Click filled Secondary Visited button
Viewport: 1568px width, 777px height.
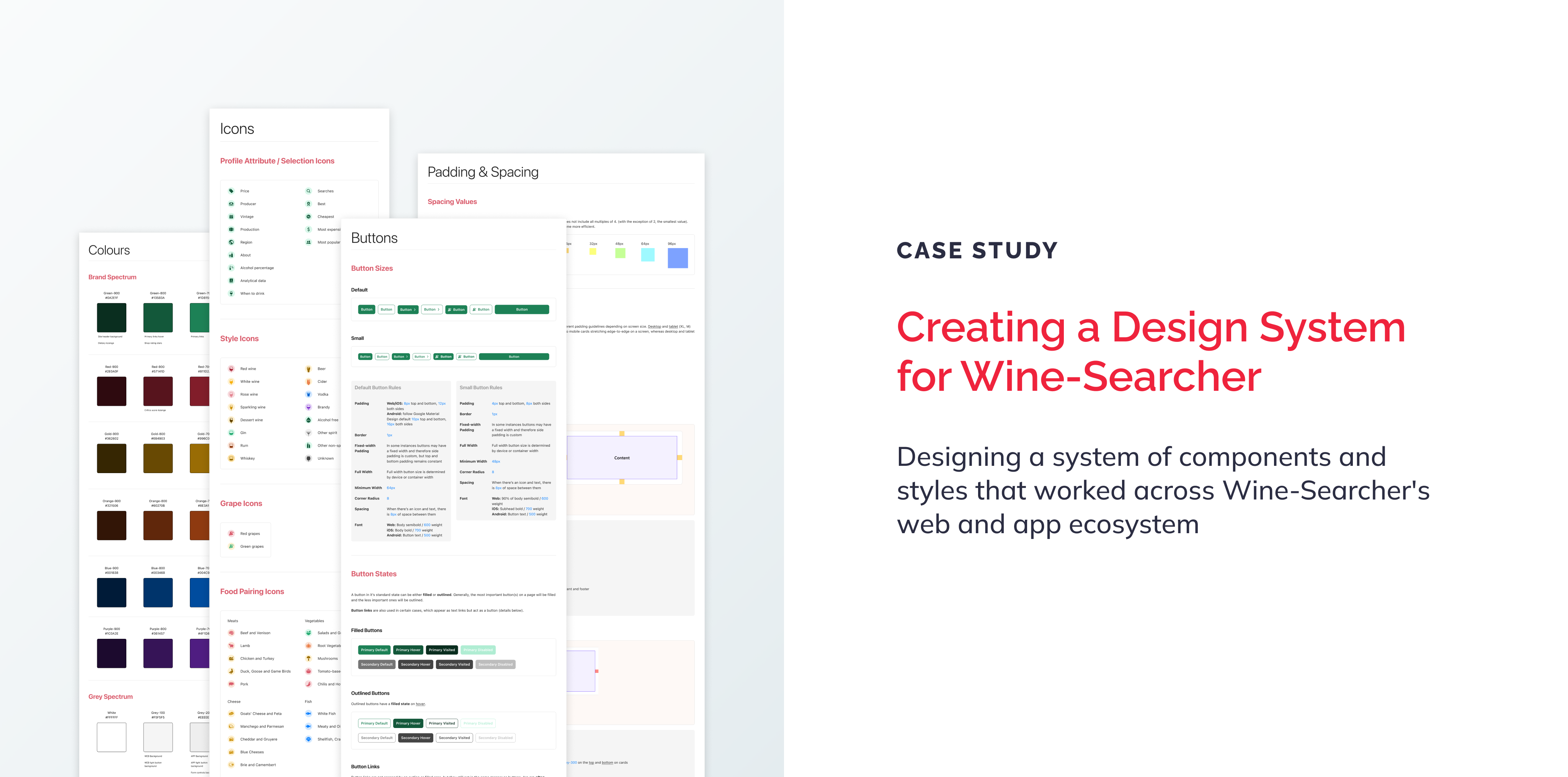click(454, 664)
